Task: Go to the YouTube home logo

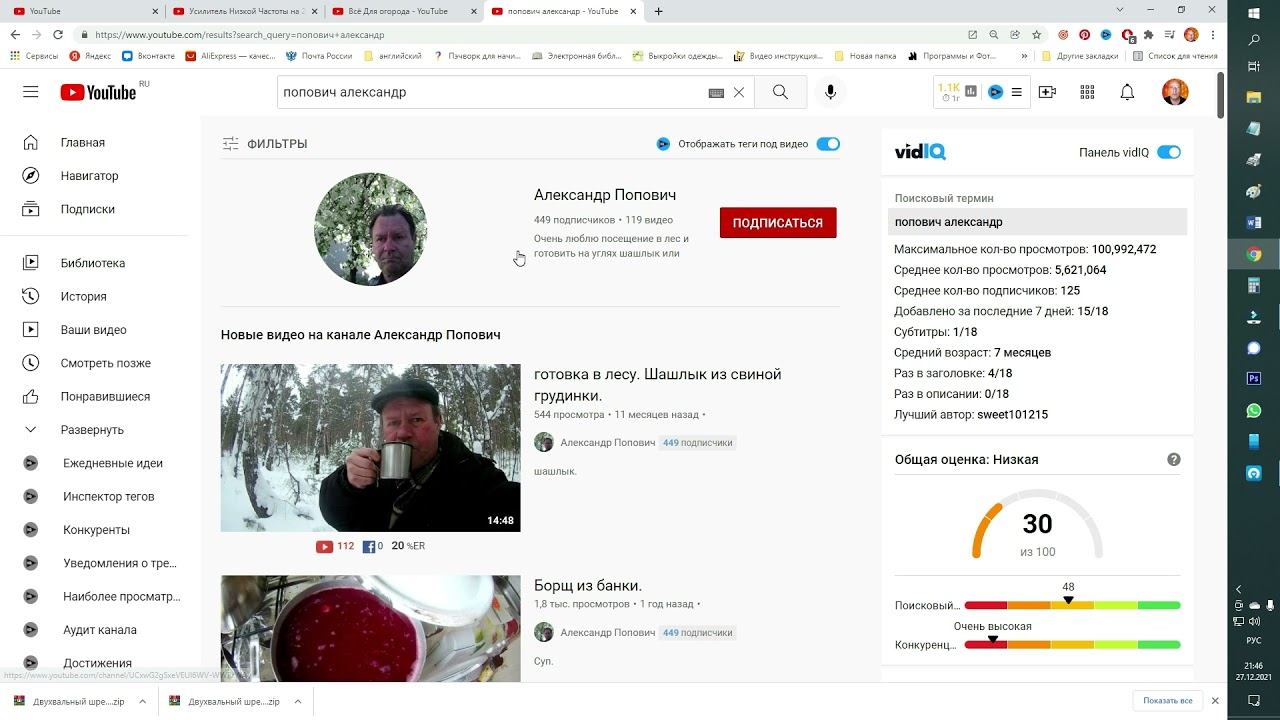Action: pos(99,92)
